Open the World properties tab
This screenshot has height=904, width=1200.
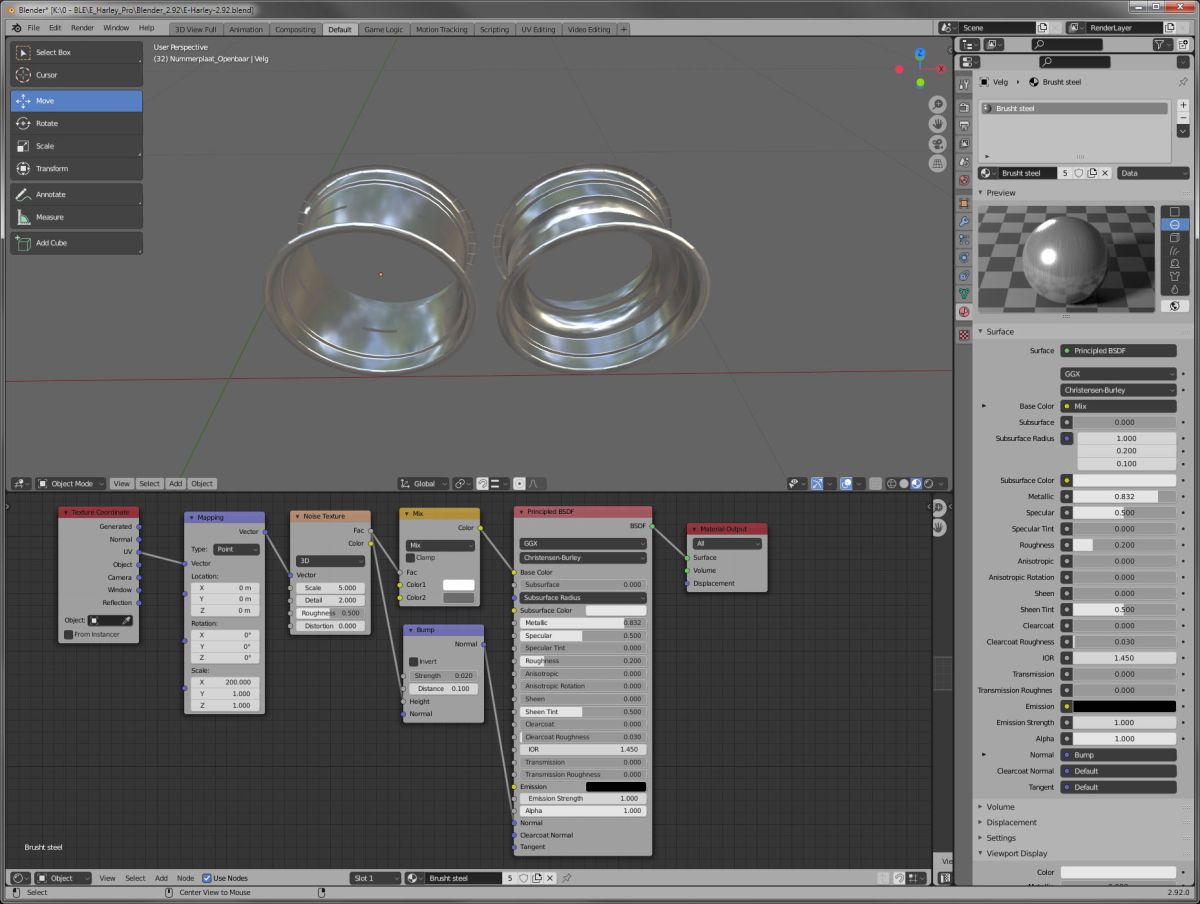[x=964, y=181]
